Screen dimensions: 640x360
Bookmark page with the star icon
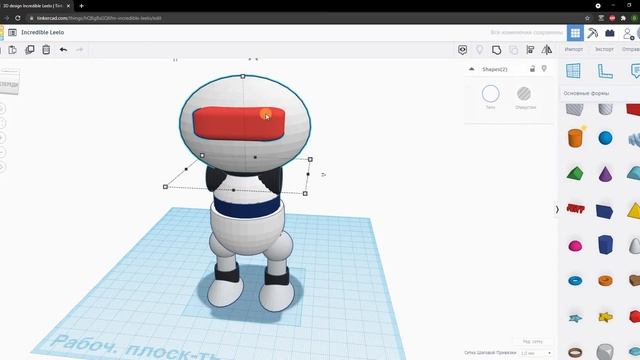587,18
